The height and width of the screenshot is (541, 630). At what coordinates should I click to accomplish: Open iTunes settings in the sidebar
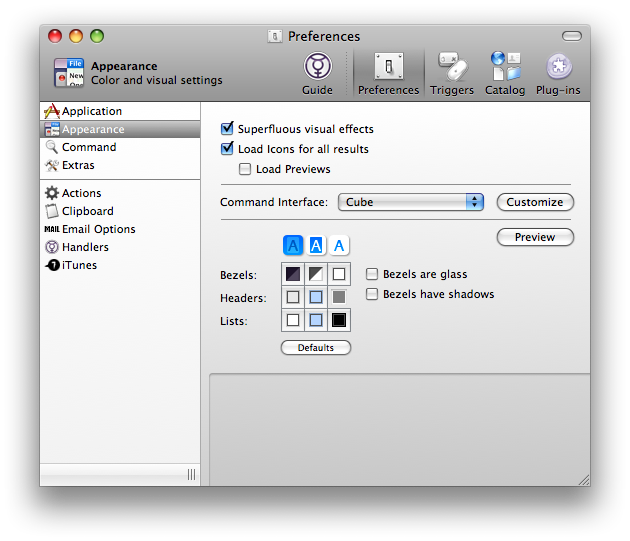coord(120,265)
